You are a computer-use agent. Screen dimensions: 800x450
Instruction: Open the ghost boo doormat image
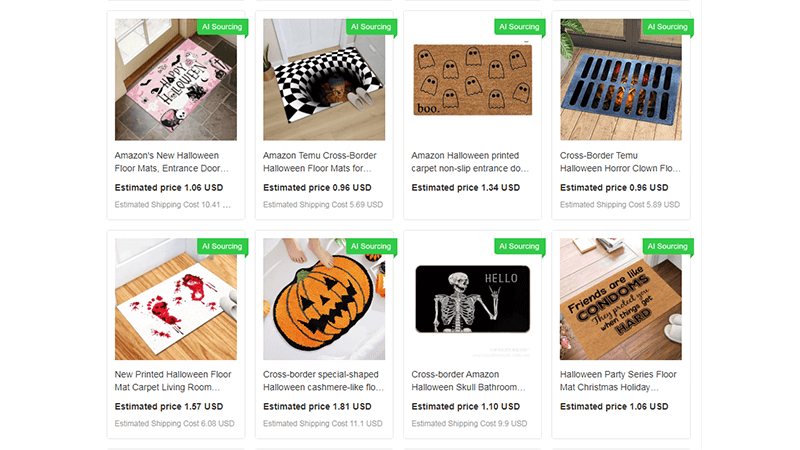coord(472,80)
